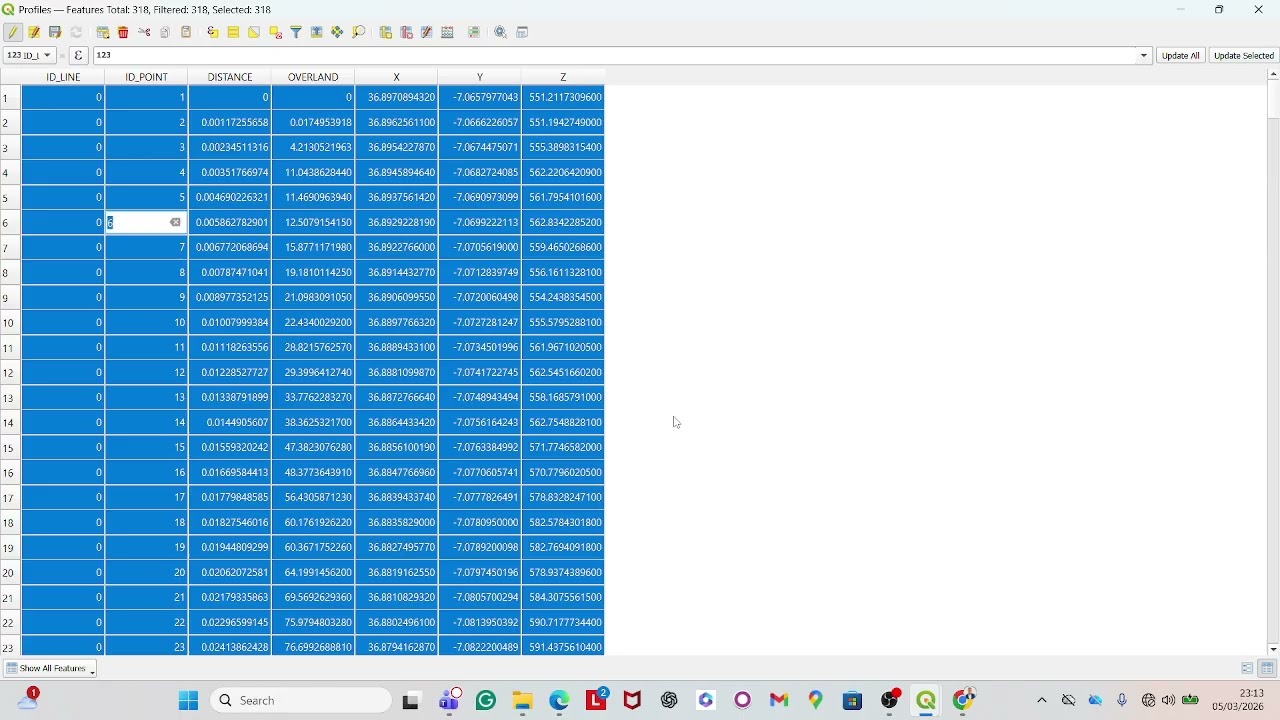Switch to form view icon
This screenshot has width=1280, height=720.
1247,668
